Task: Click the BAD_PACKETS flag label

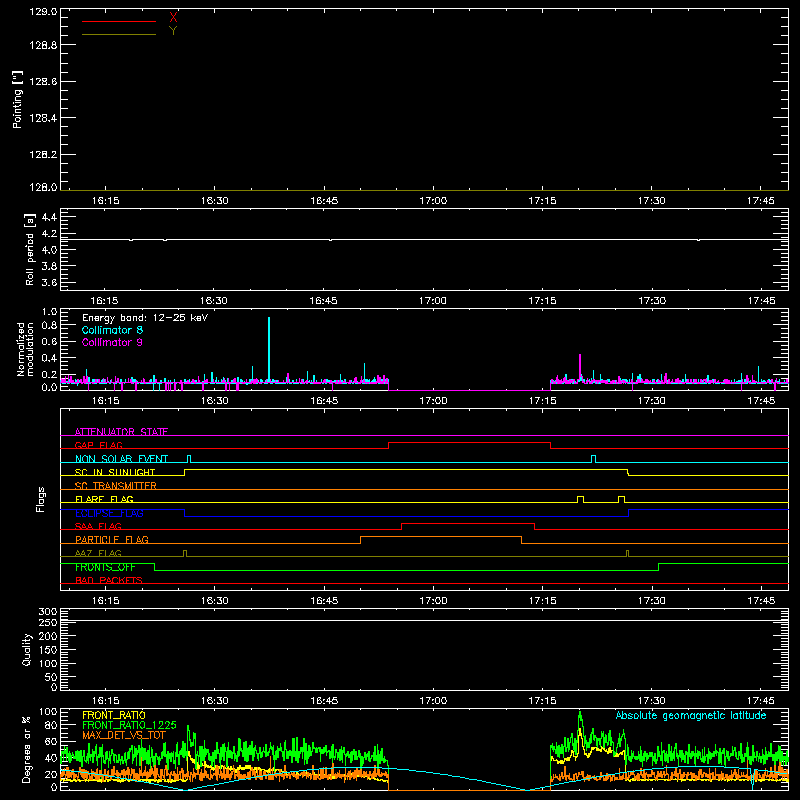Action: 109,580
